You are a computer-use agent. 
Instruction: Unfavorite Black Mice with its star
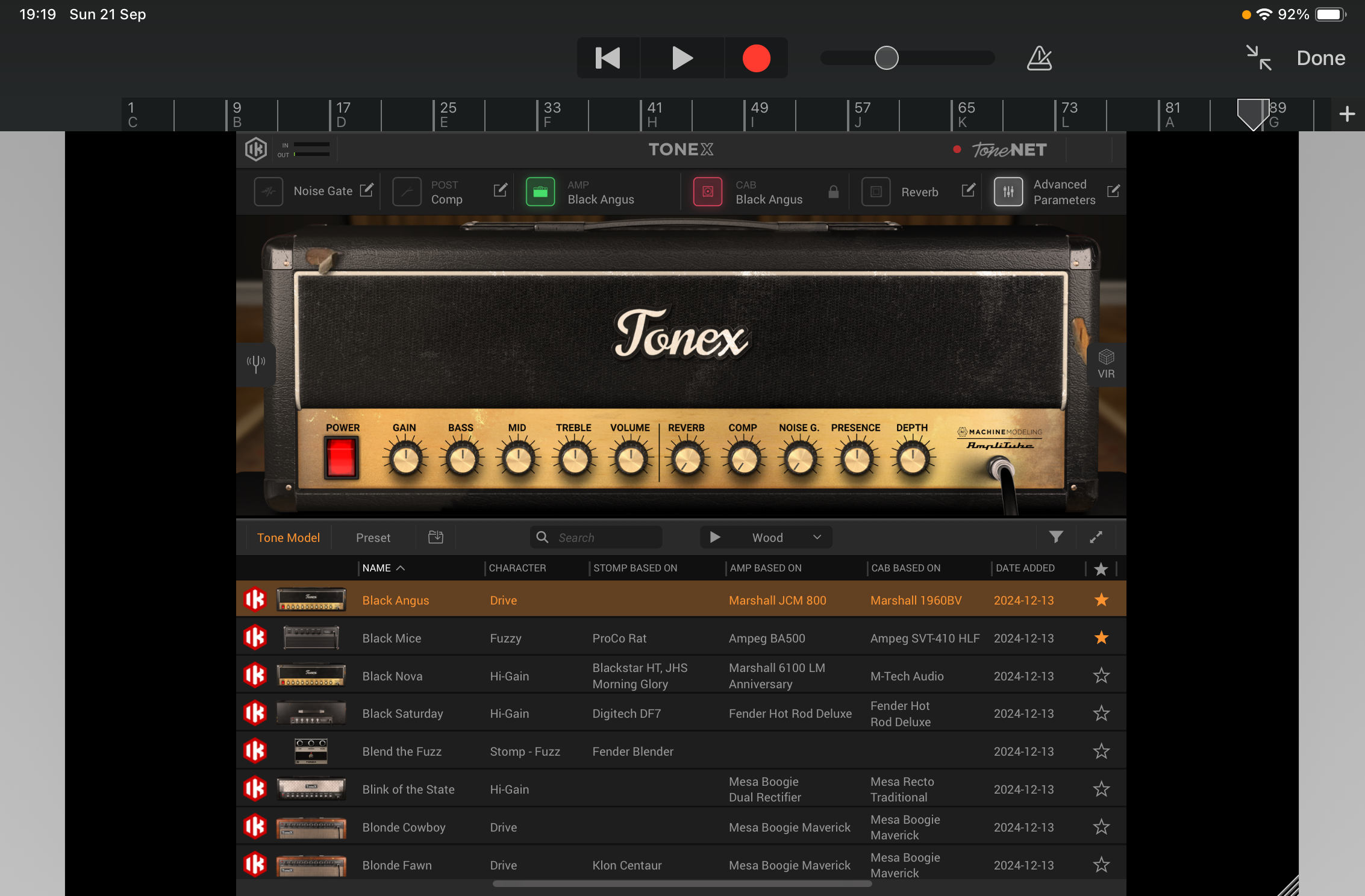[x=1101, y=638]
